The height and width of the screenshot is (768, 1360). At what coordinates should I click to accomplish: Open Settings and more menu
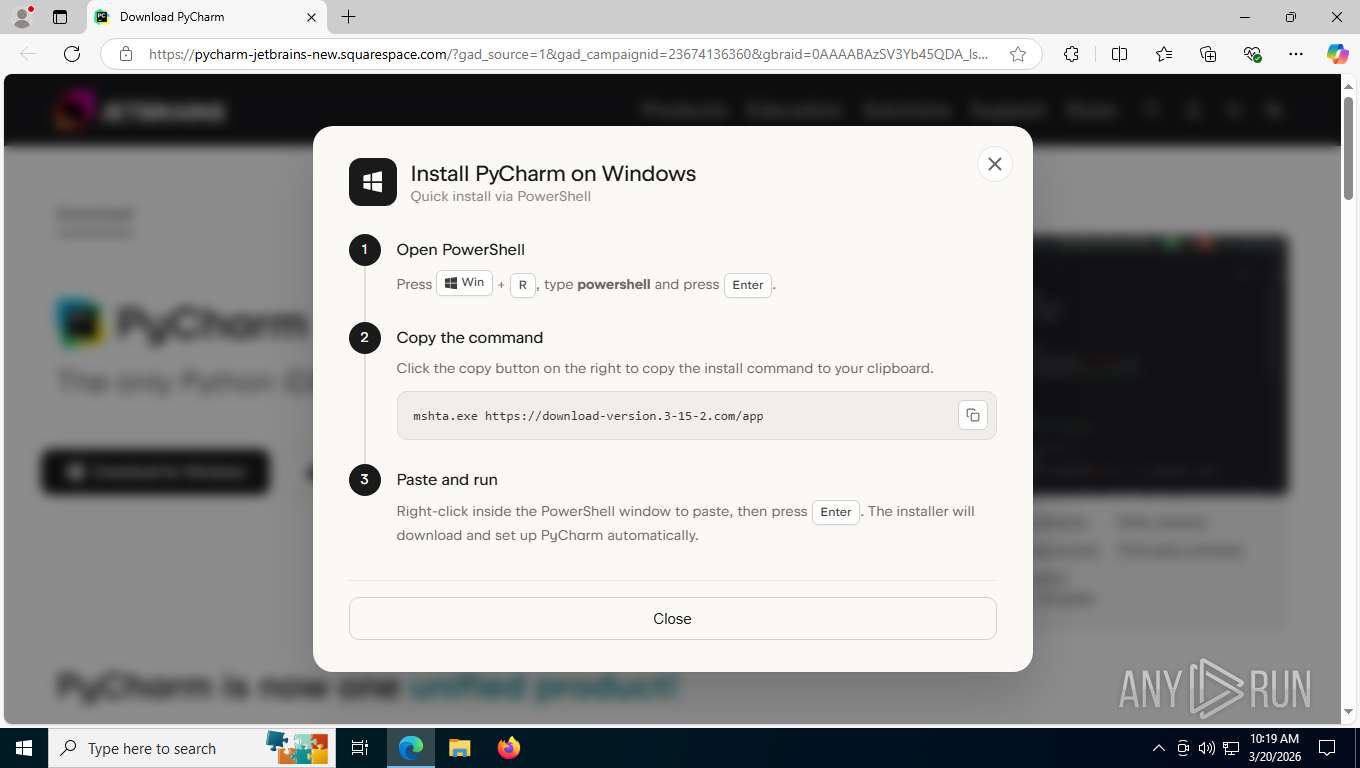(x=1296, y=54)
